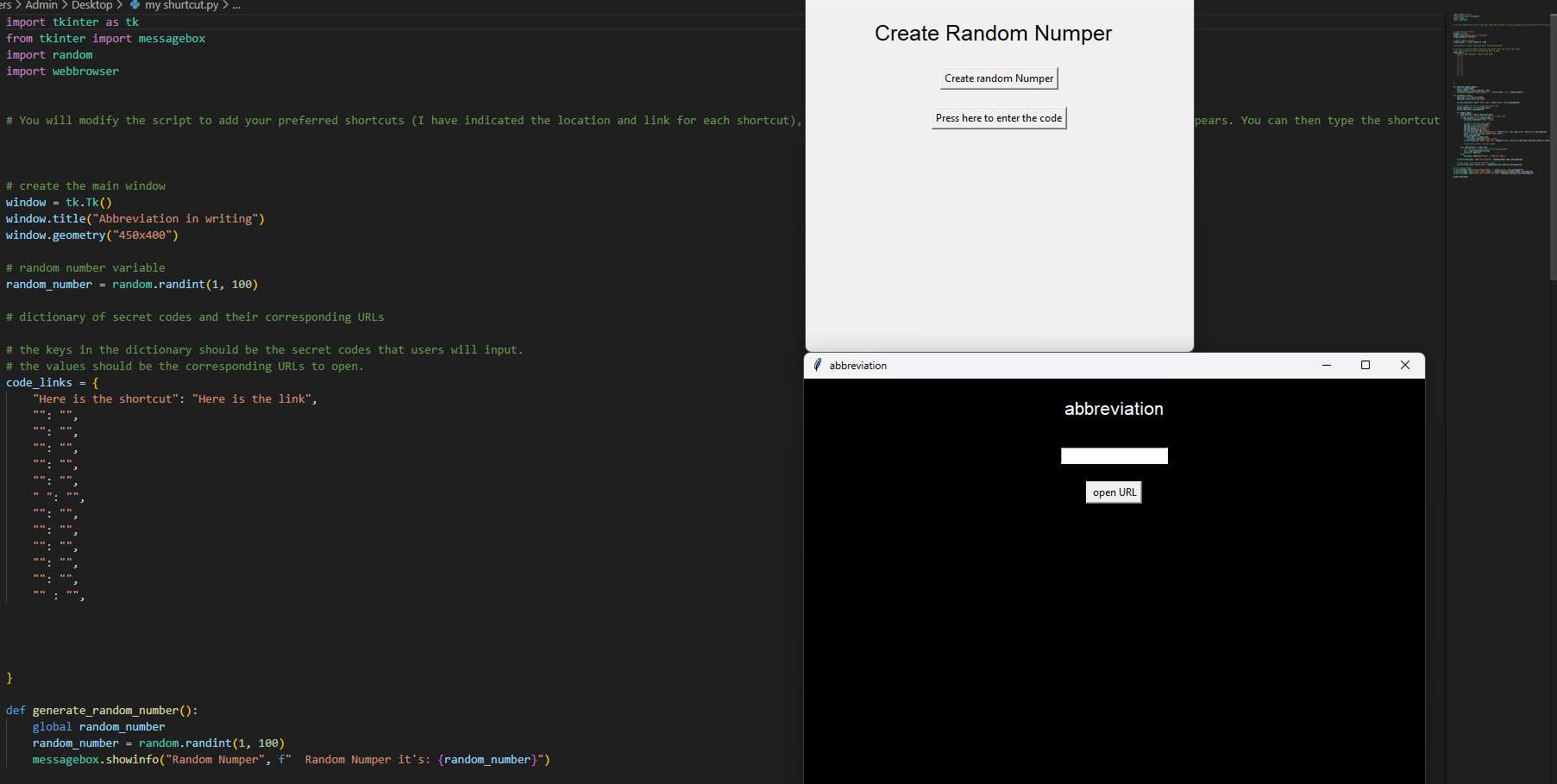Click the messagebox.showinfo("Random Numper") line
1557x784 pixels.
291,760
